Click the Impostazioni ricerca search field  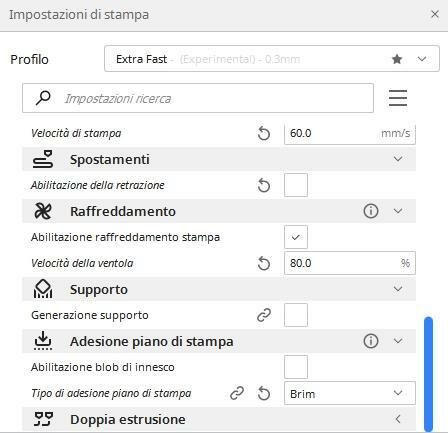(198, 98)
